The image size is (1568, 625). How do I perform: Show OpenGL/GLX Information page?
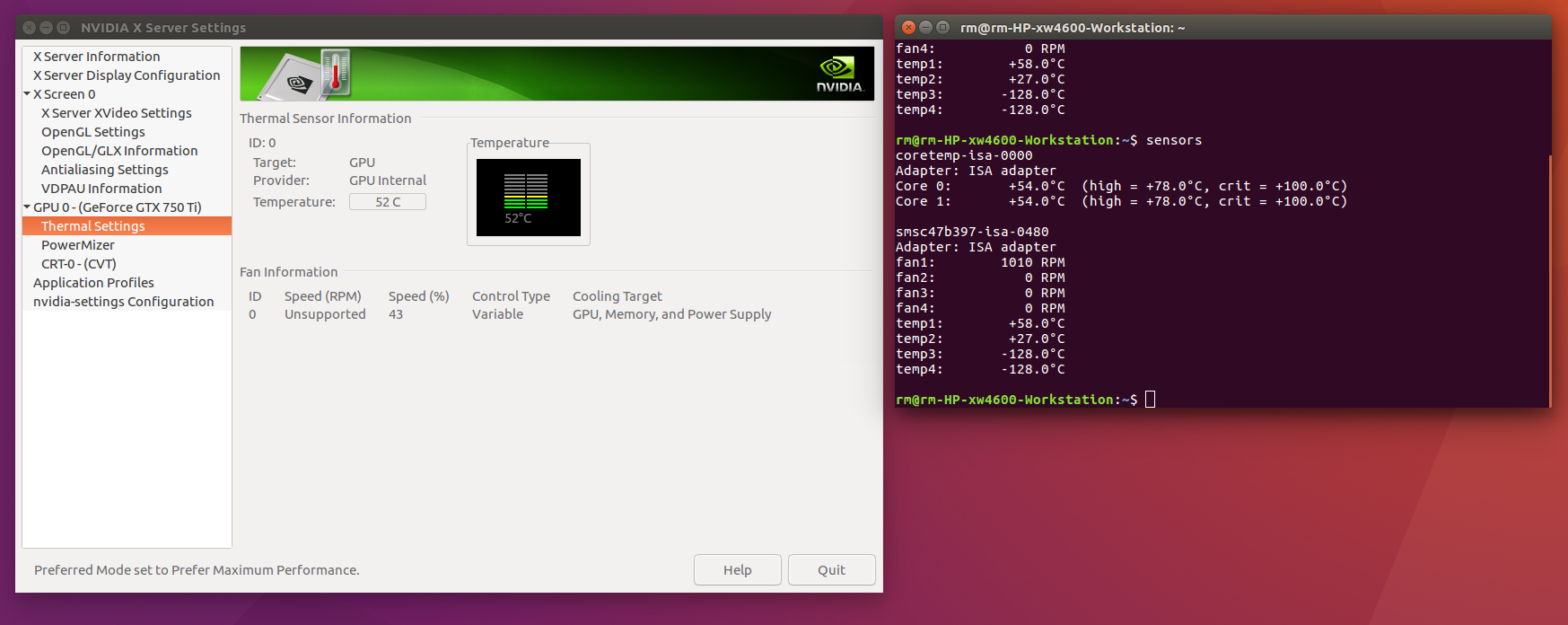coord(119,151)
